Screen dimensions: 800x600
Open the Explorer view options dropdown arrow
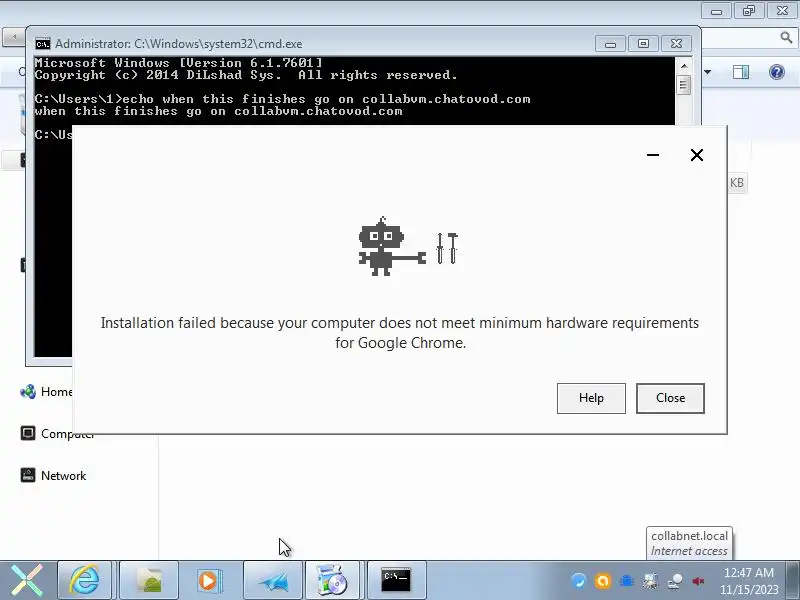pyautogui.click(x=708, y=72)
